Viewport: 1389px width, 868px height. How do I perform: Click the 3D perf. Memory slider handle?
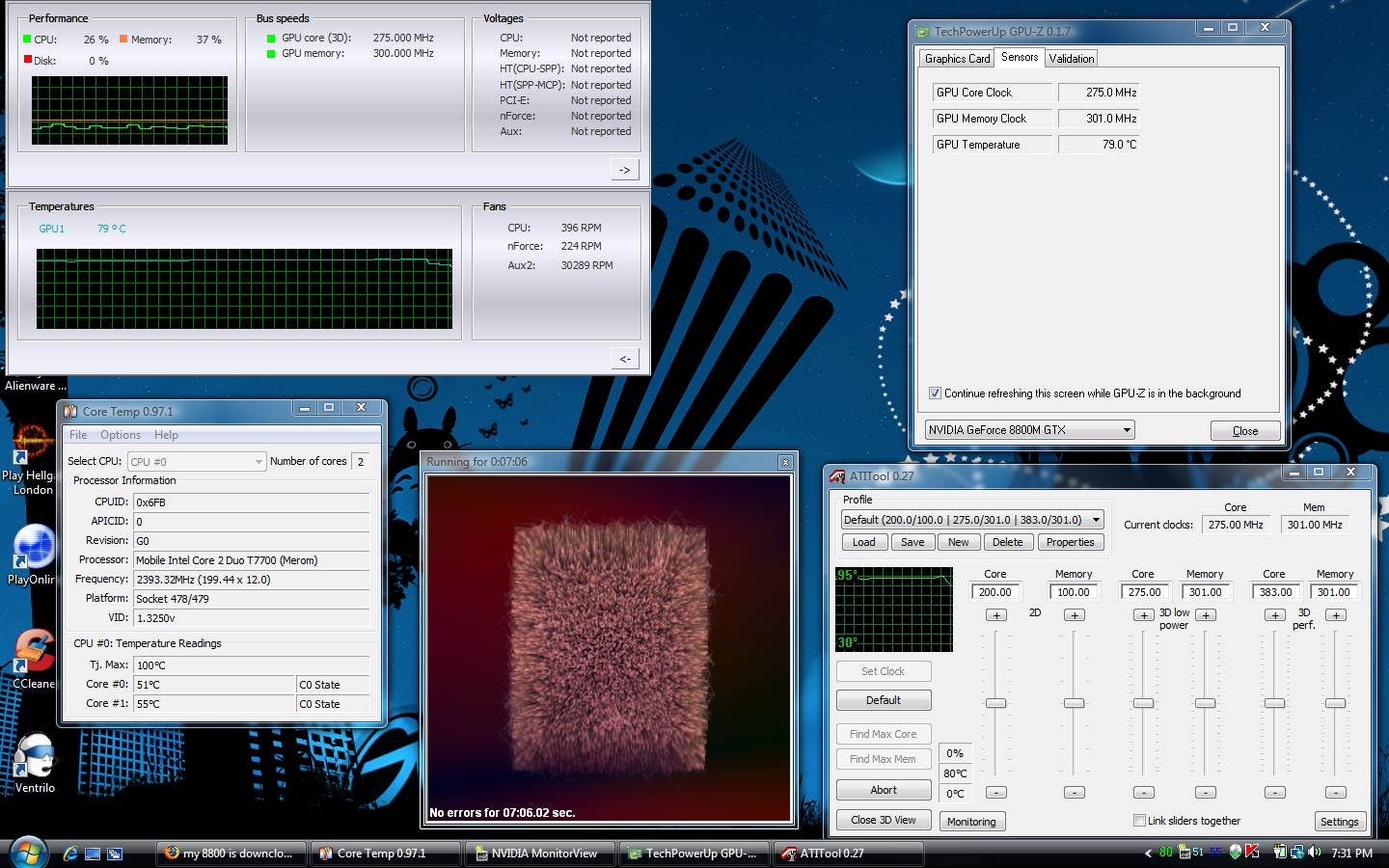click(x=1335, y=703)
